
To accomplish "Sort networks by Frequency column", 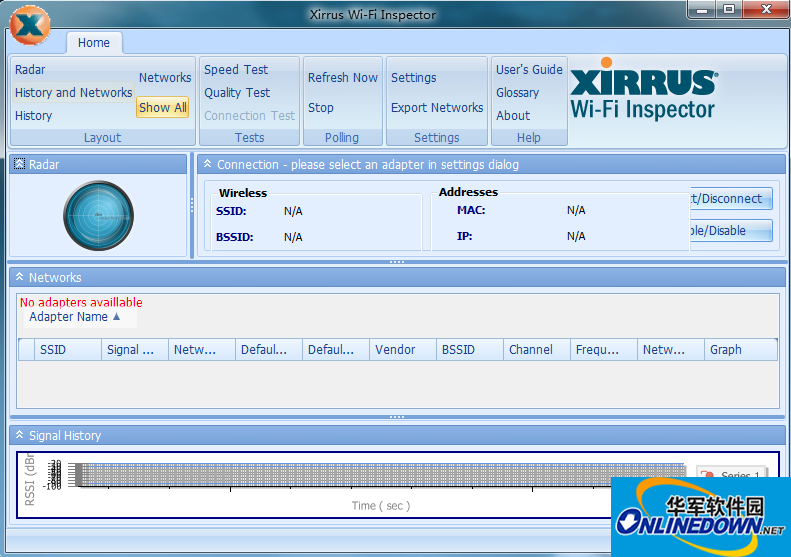I will pos(604,350).
